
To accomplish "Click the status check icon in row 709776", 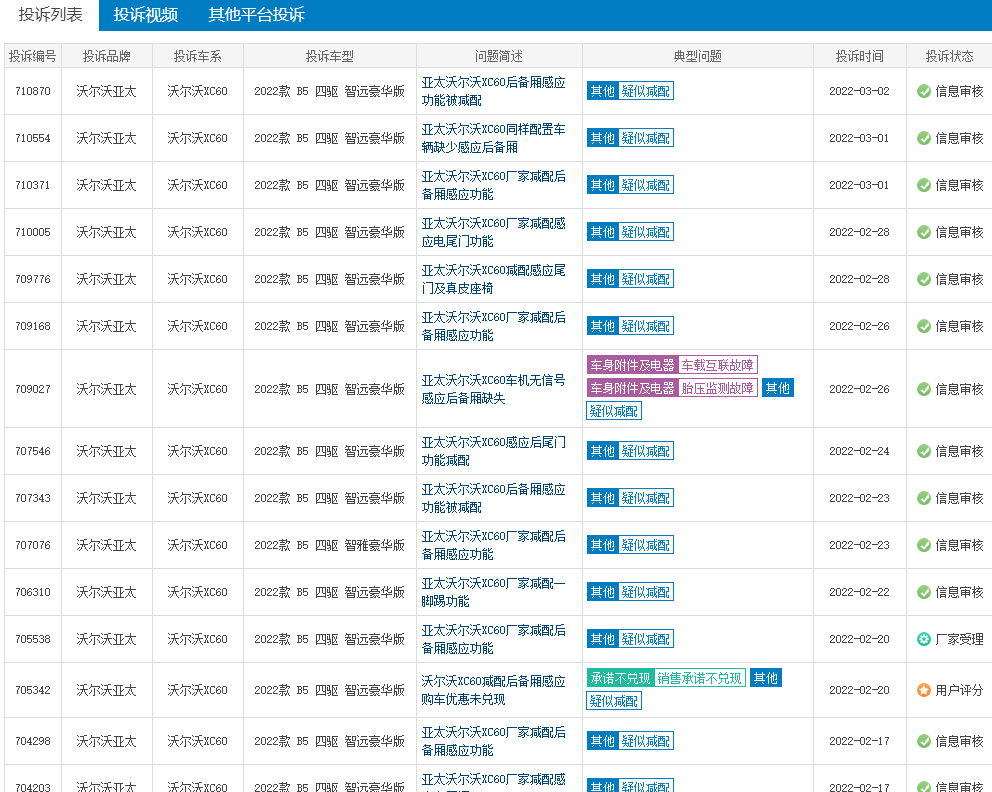I will (x=924, y=279).
